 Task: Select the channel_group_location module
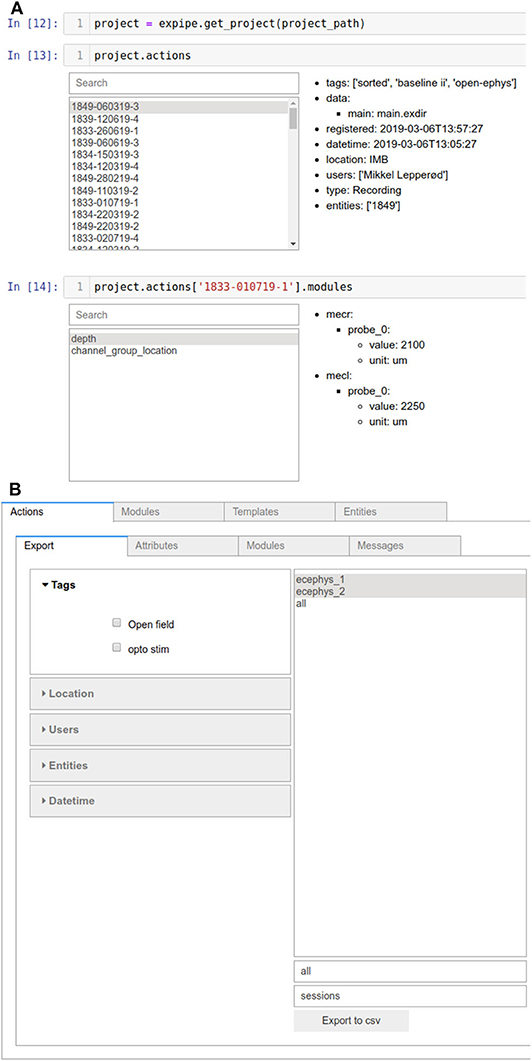click(x=183, y=351)
